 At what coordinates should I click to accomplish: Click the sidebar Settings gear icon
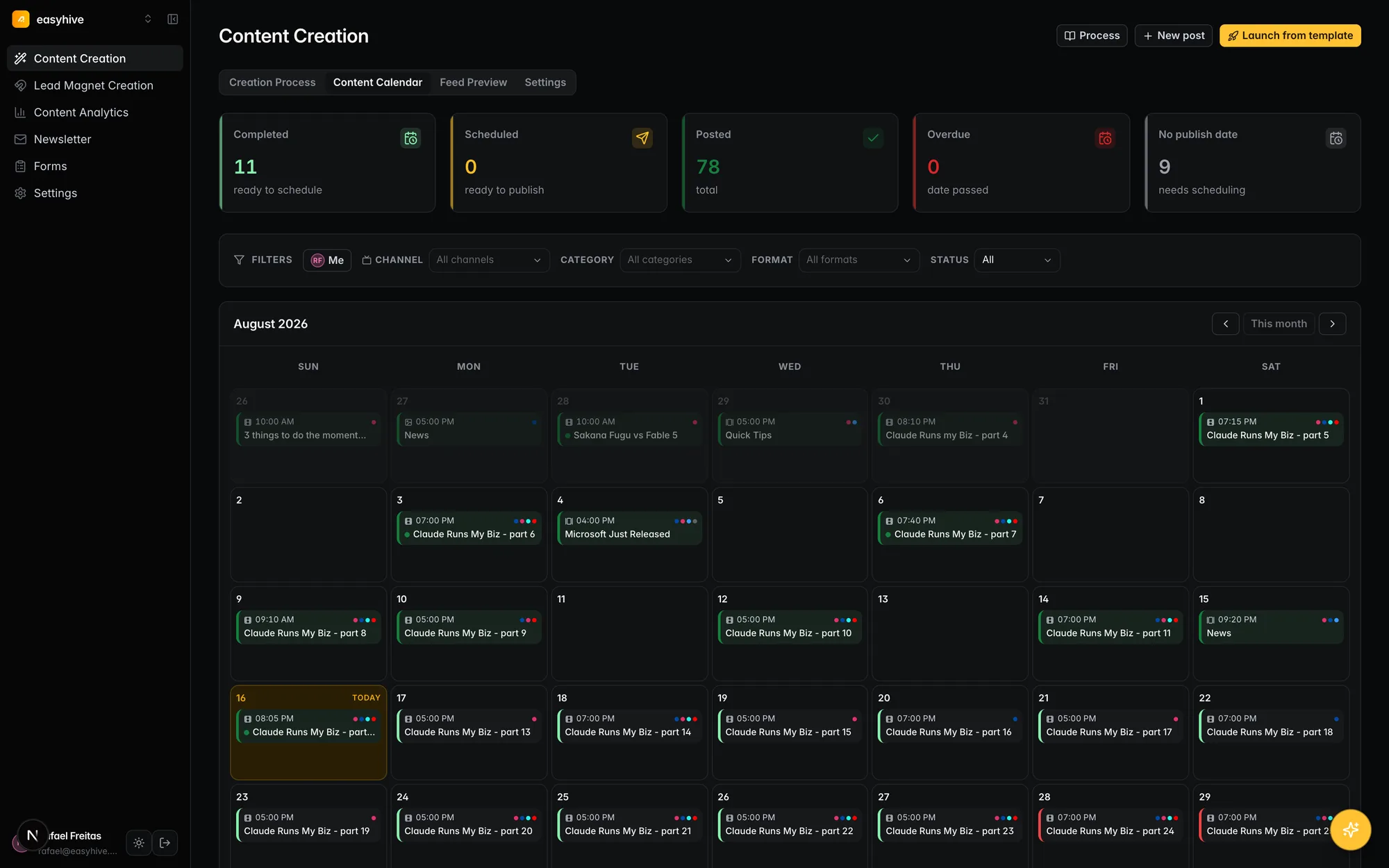click(x=21, y=193)
